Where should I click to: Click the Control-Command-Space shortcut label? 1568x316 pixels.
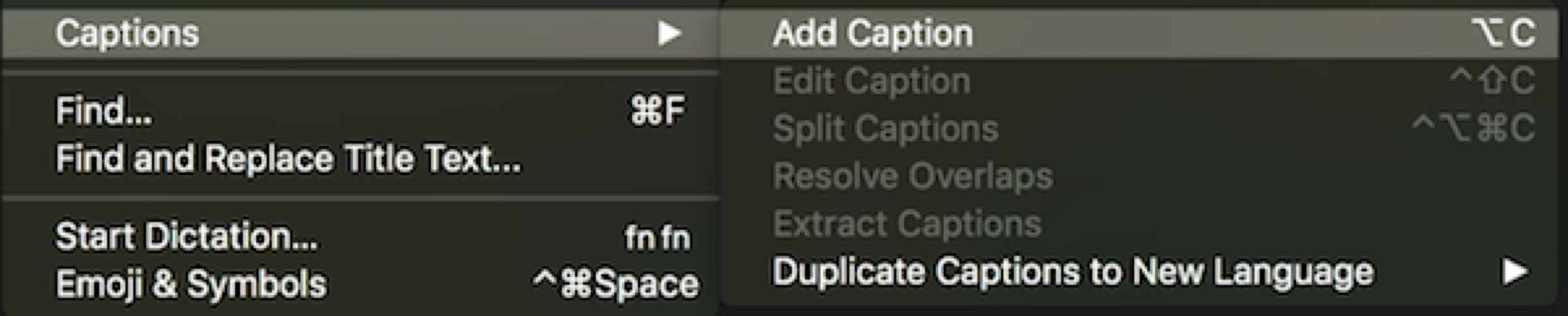point(616,284)
